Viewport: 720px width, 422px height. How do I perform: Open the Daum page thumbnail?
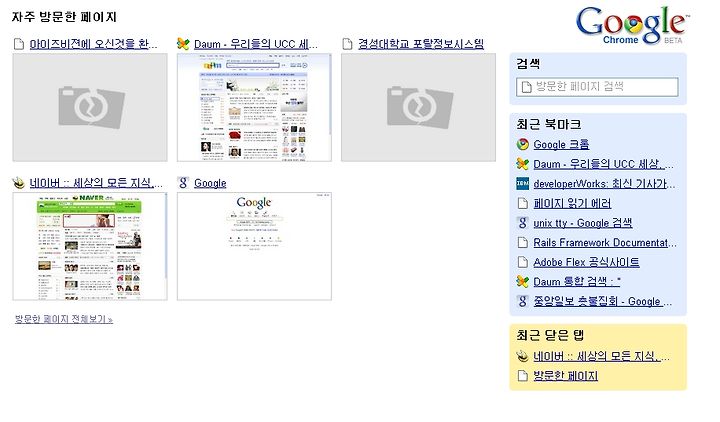point(254,107)
